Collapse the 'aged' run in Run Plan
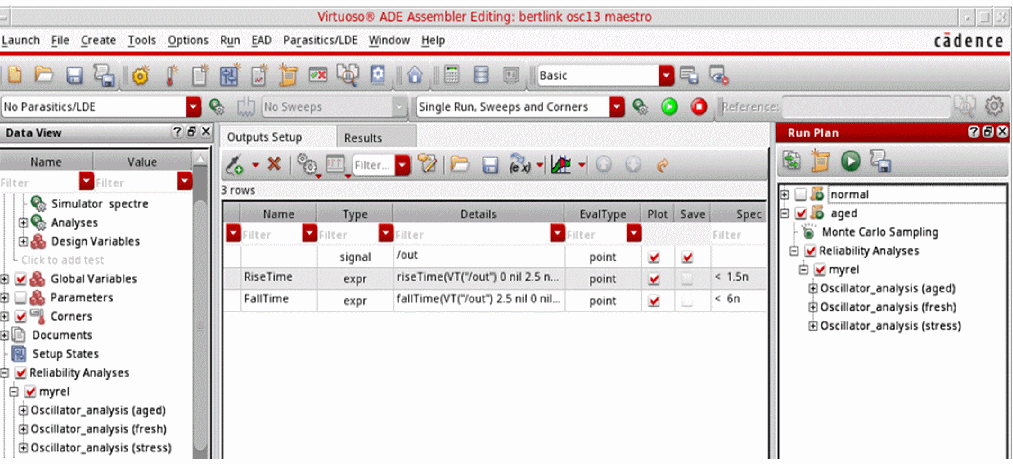Screen dimensions: 1013x464 click(784, 213)
